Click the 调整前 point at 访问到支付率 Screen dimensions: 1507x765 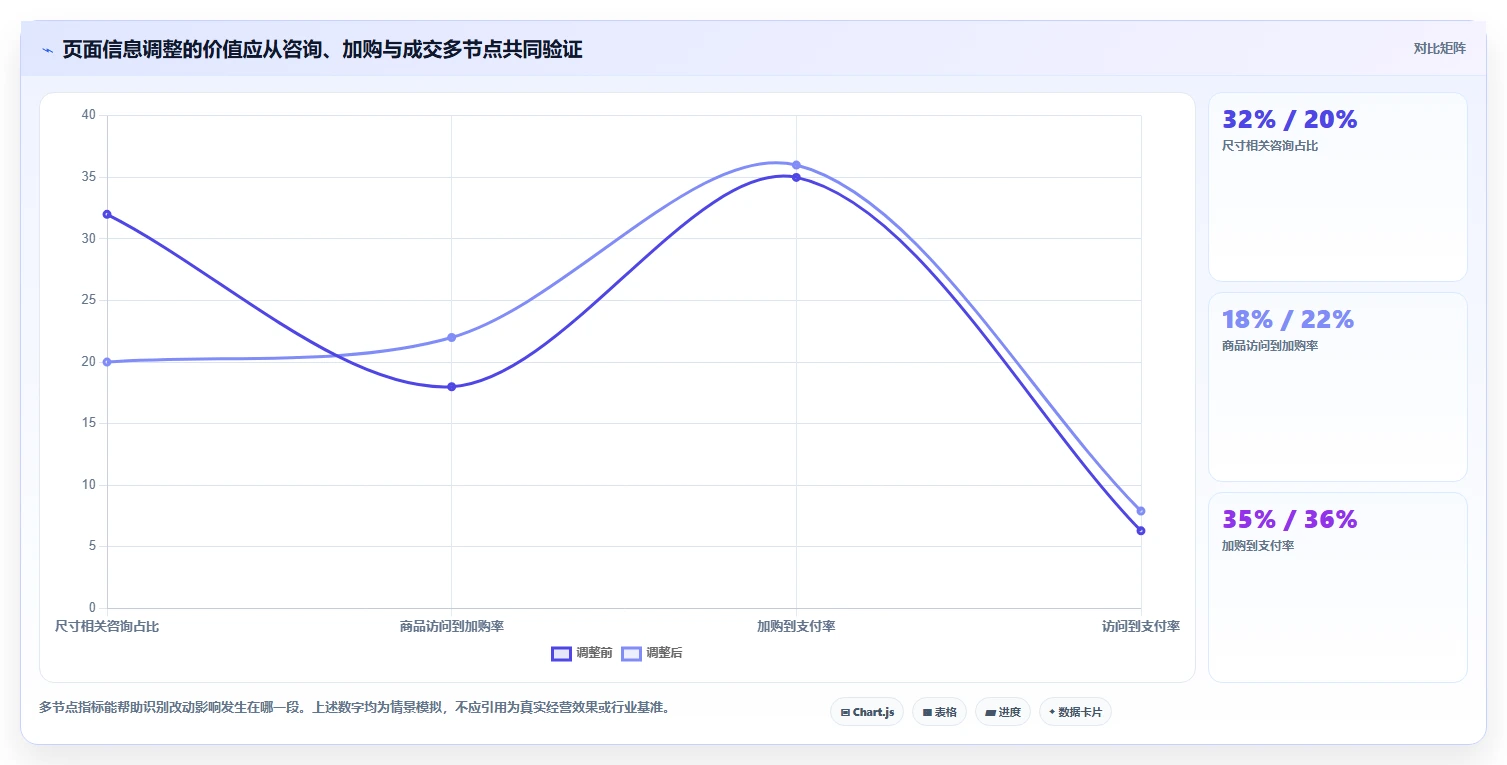click(1141, 531)
